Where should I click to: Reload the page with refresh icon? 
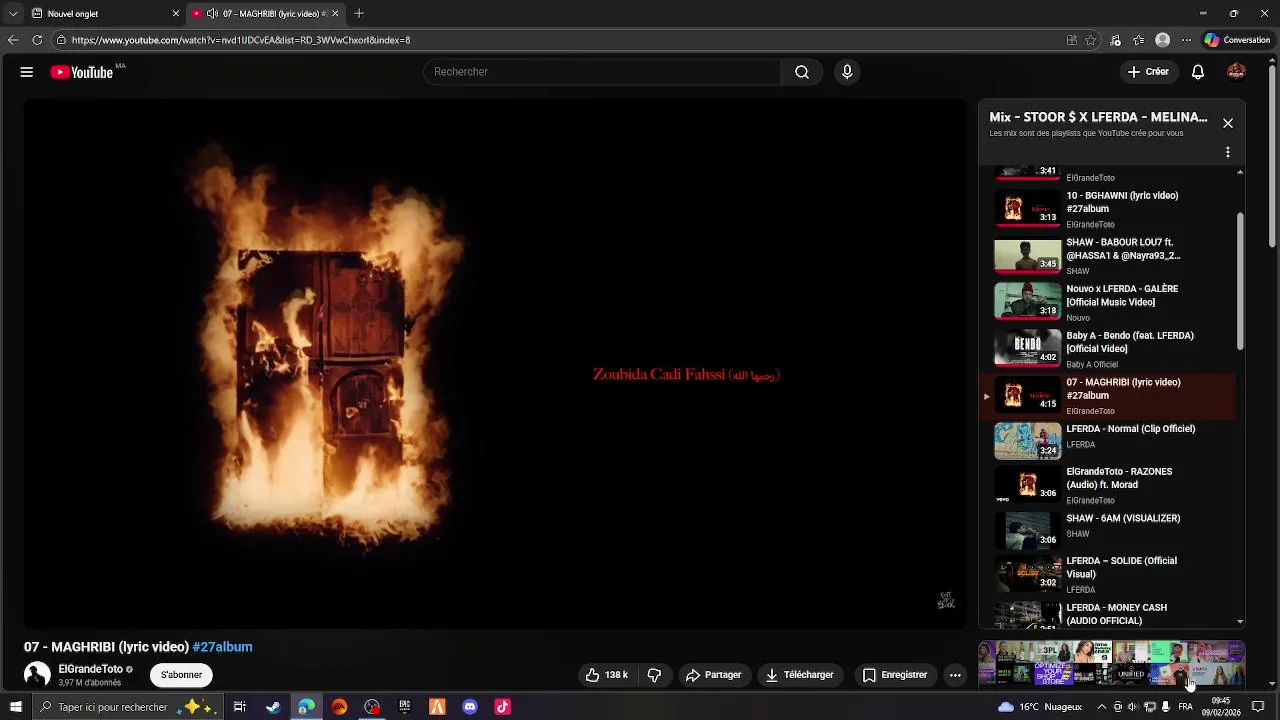tap(37, 40)
